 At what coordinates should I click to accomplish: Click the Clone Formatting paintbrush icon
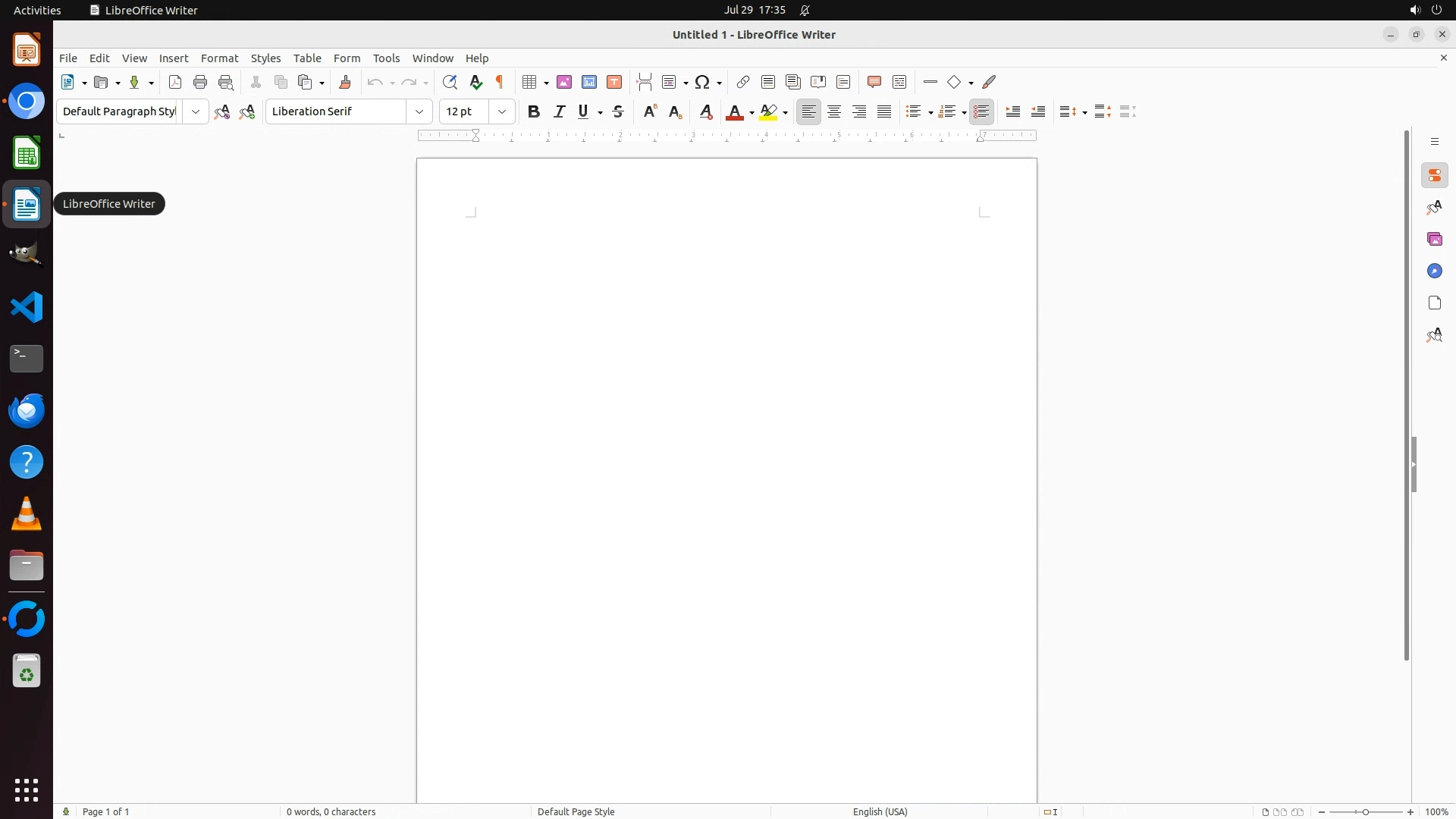[x=345, y=83]
